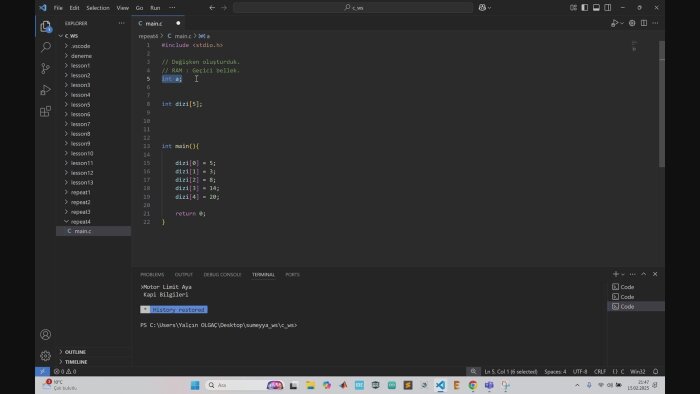Click the gear icon in the editor toolbar

tap(632, 23)
